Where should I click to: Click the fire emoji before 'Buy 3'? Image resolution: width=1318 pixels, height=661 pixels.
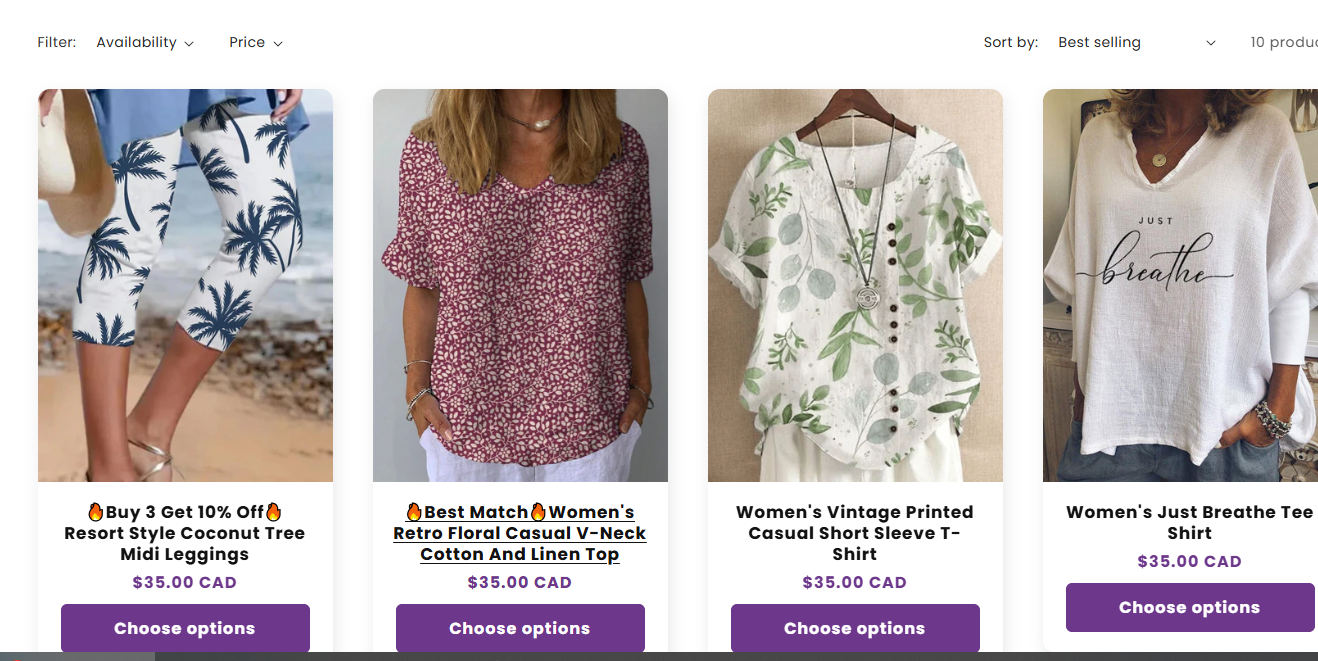coord(96,512)
